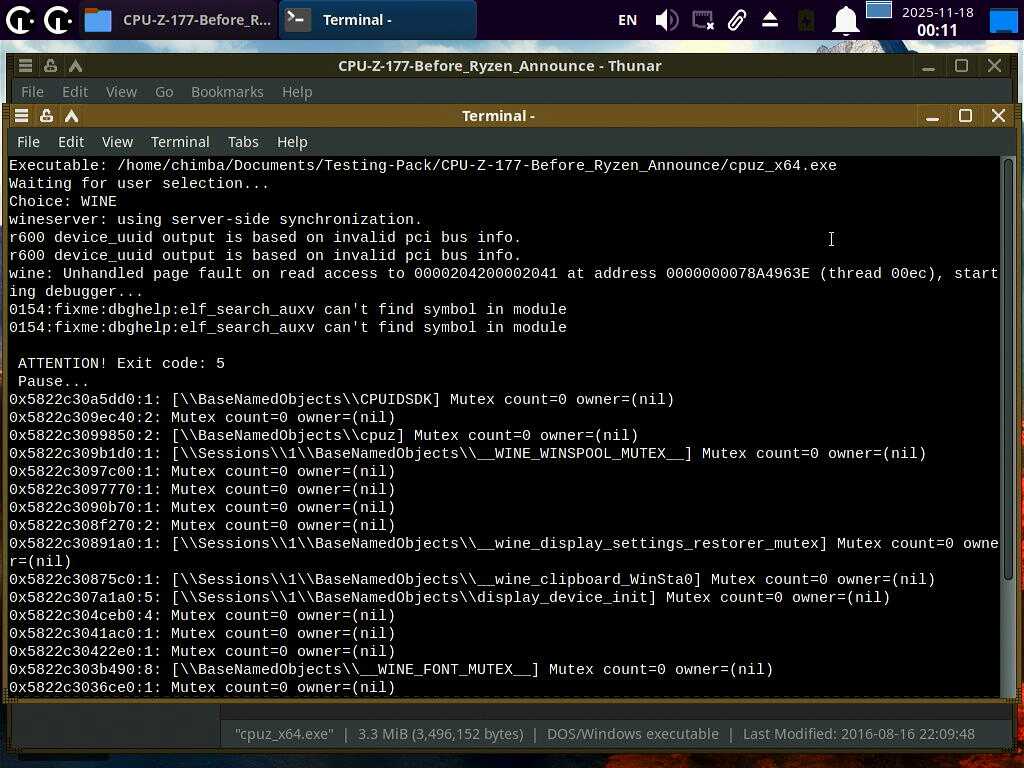Toggle Thunar window stick pin icon
1024x768 pixels.
50,65
